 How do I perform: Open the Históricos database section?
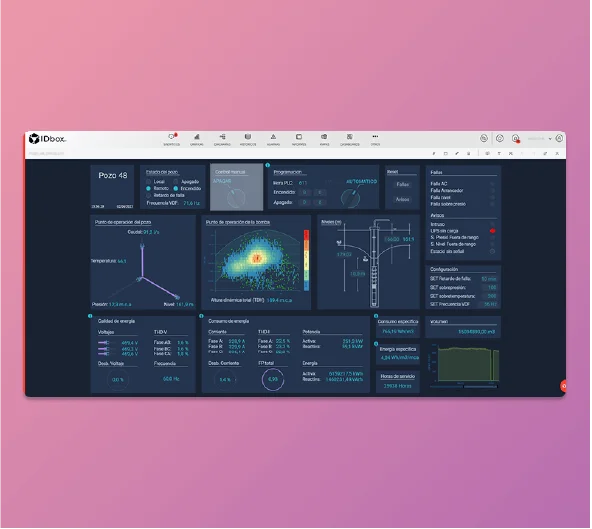tap(248, 139)
